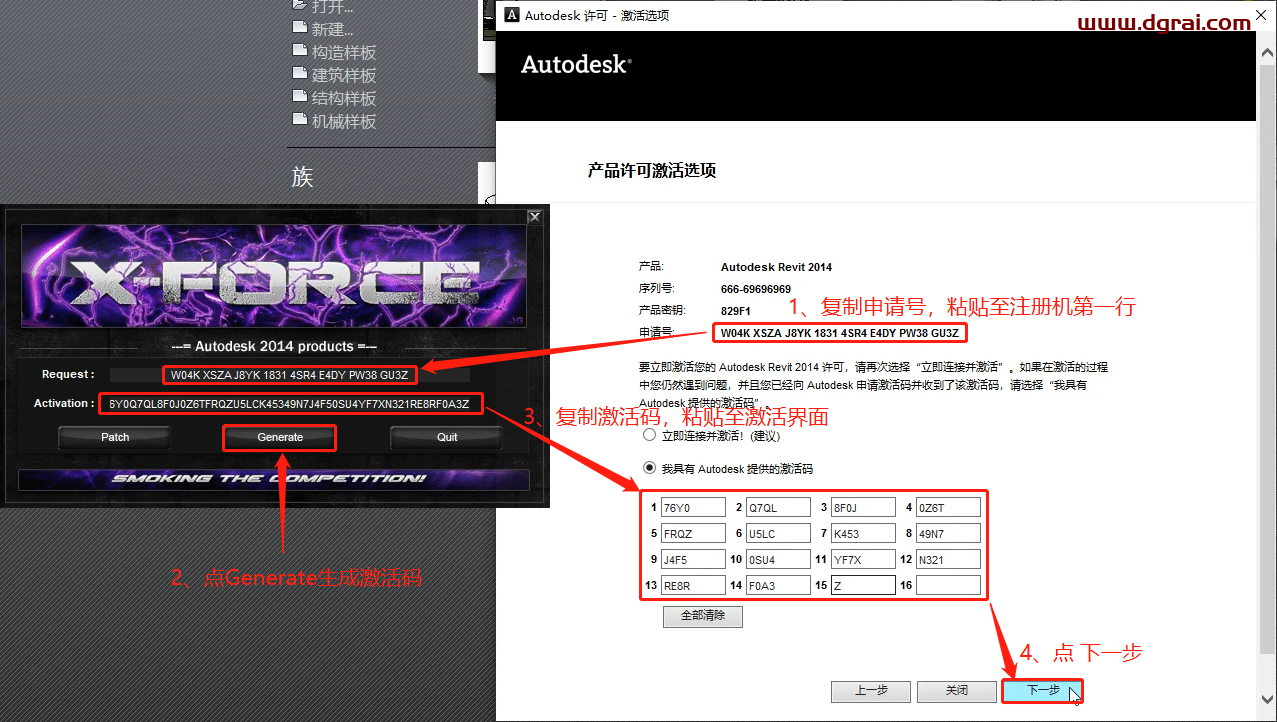Click the document icon beside 新建… in Revit

(x=299, y=28)
